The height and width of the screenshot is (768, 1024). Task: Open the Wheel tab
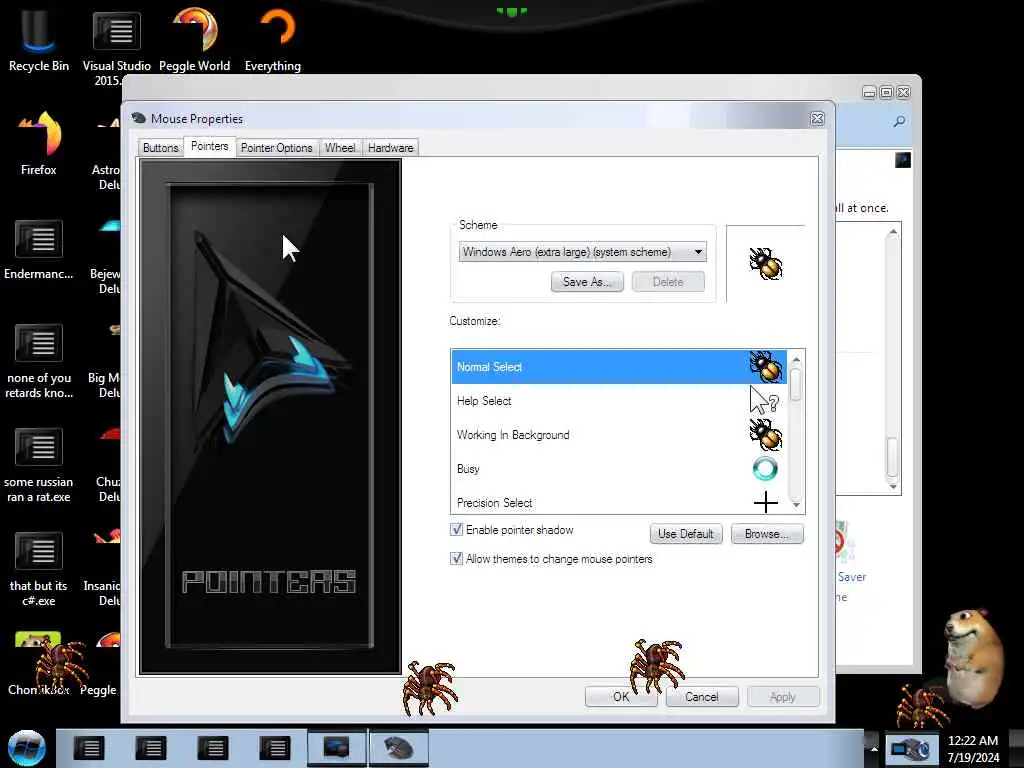[340, 148]
